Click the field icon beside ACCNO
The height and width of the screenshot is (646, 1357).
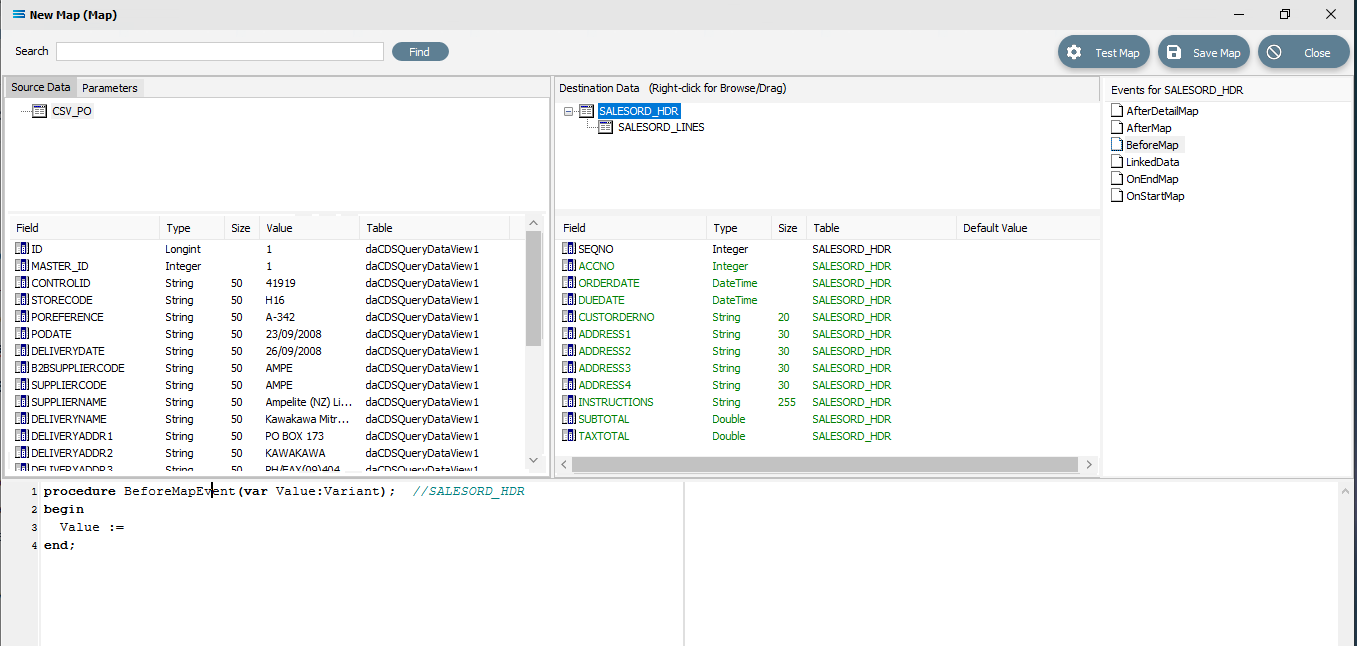[x=569, y=266]
